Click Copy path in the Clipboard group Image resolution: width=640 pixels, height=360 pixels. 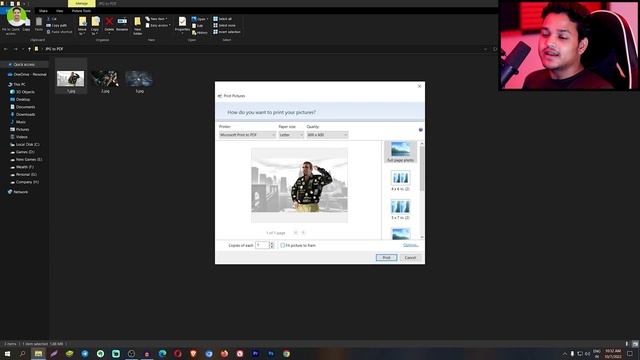tap(57, 25)
